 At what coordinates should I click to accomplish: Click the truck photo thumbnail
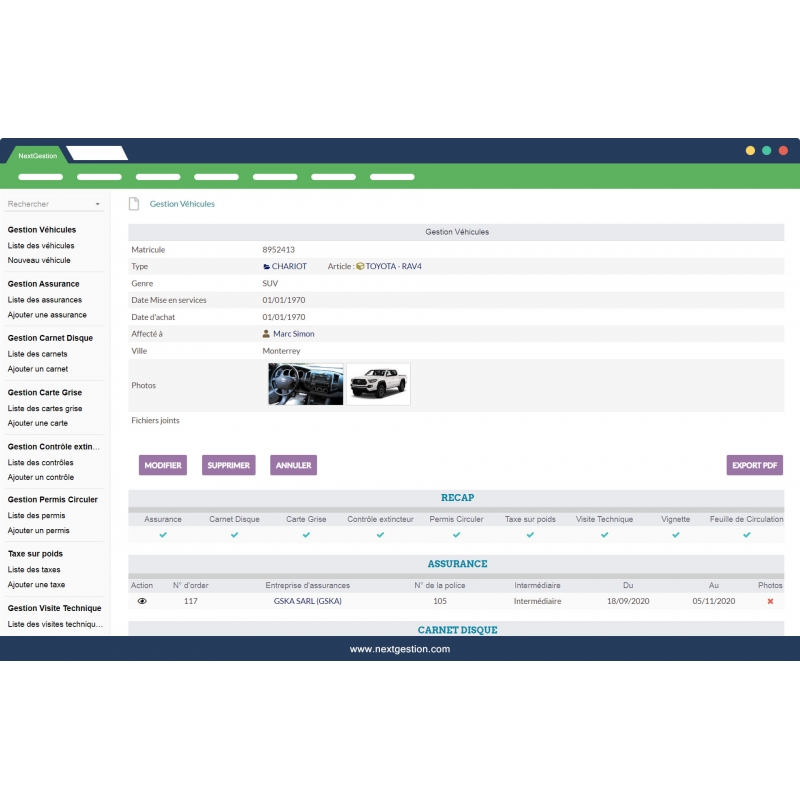coord(378,383)
